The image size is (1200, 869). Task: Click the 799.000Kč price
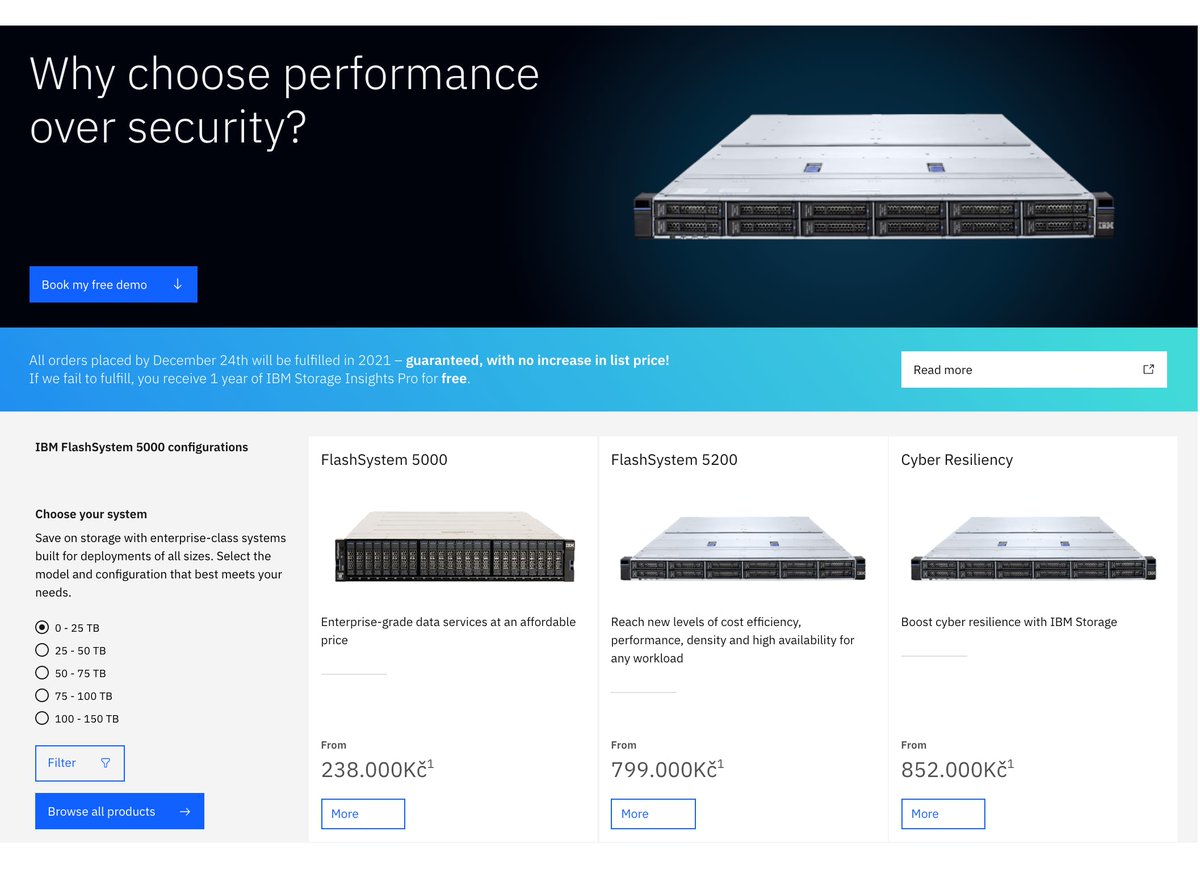point(667,769)
